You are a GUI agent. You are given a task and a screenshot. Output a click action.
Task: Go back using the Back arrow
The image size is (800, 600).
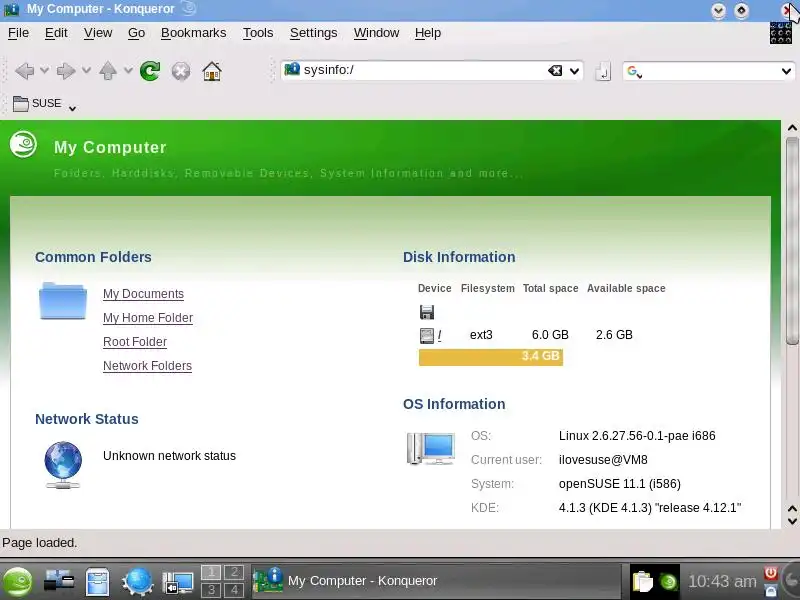(24, 71)
